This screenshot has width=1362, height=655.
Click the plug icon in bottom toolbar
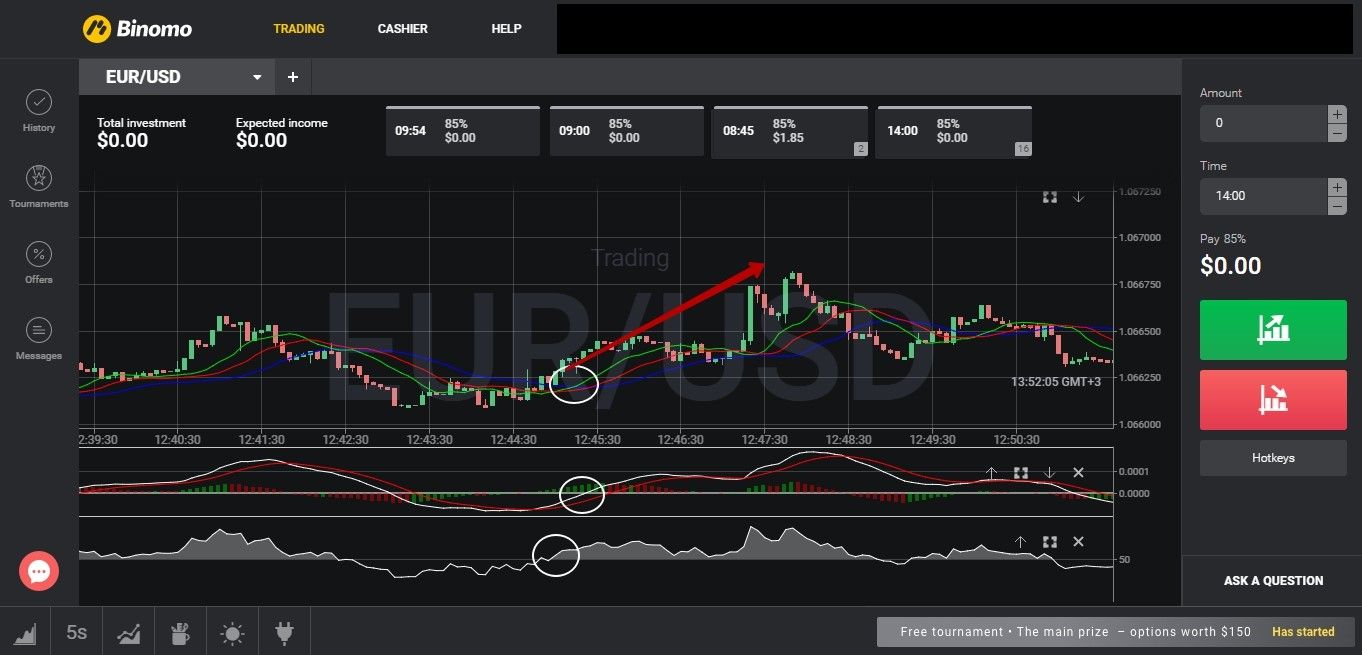pyautogui.click(x=284, y=632)
